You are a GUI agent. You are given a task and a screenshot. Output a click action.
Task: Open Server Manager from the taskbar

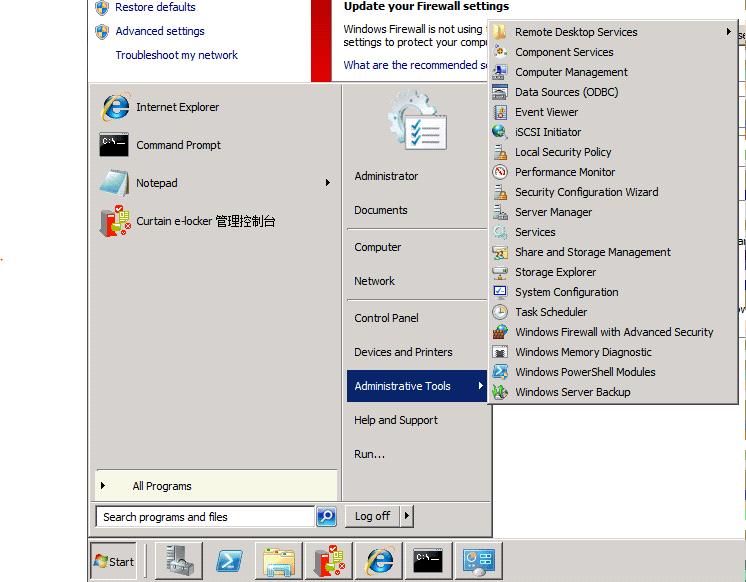tap(179, 561)
